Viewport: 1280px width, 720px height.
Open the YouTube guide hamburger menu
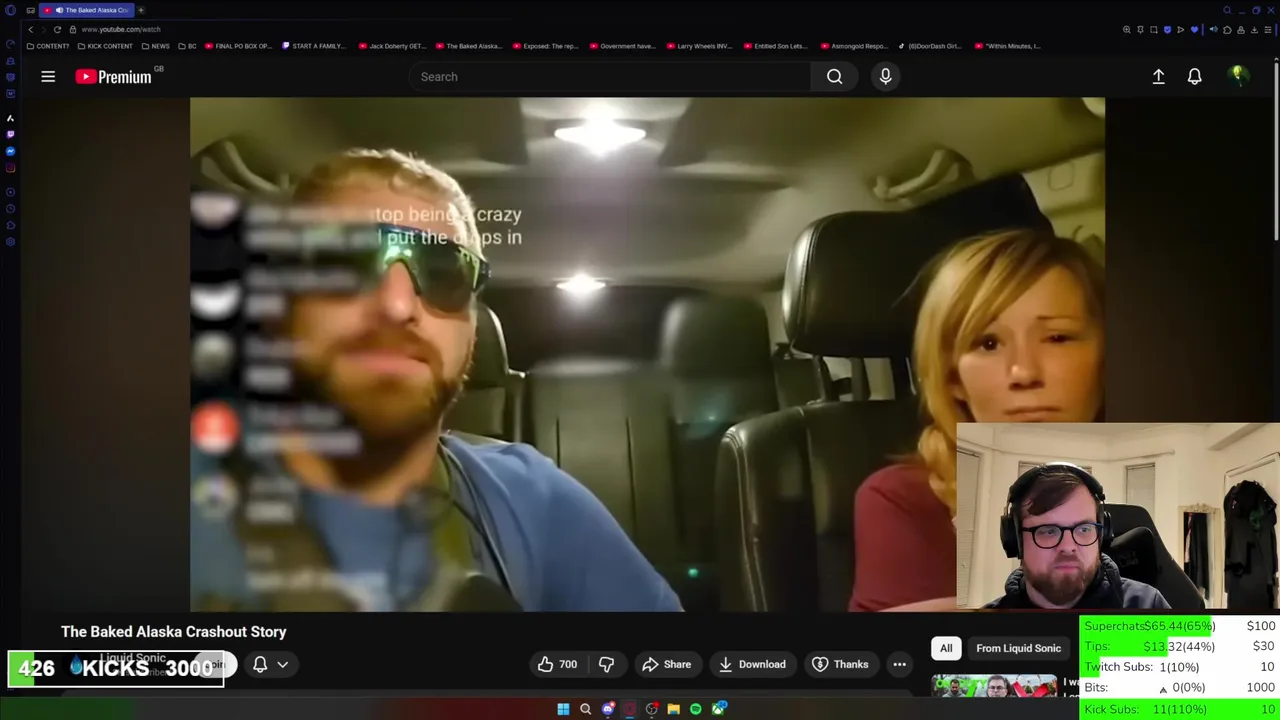click(x=48, y=76)
